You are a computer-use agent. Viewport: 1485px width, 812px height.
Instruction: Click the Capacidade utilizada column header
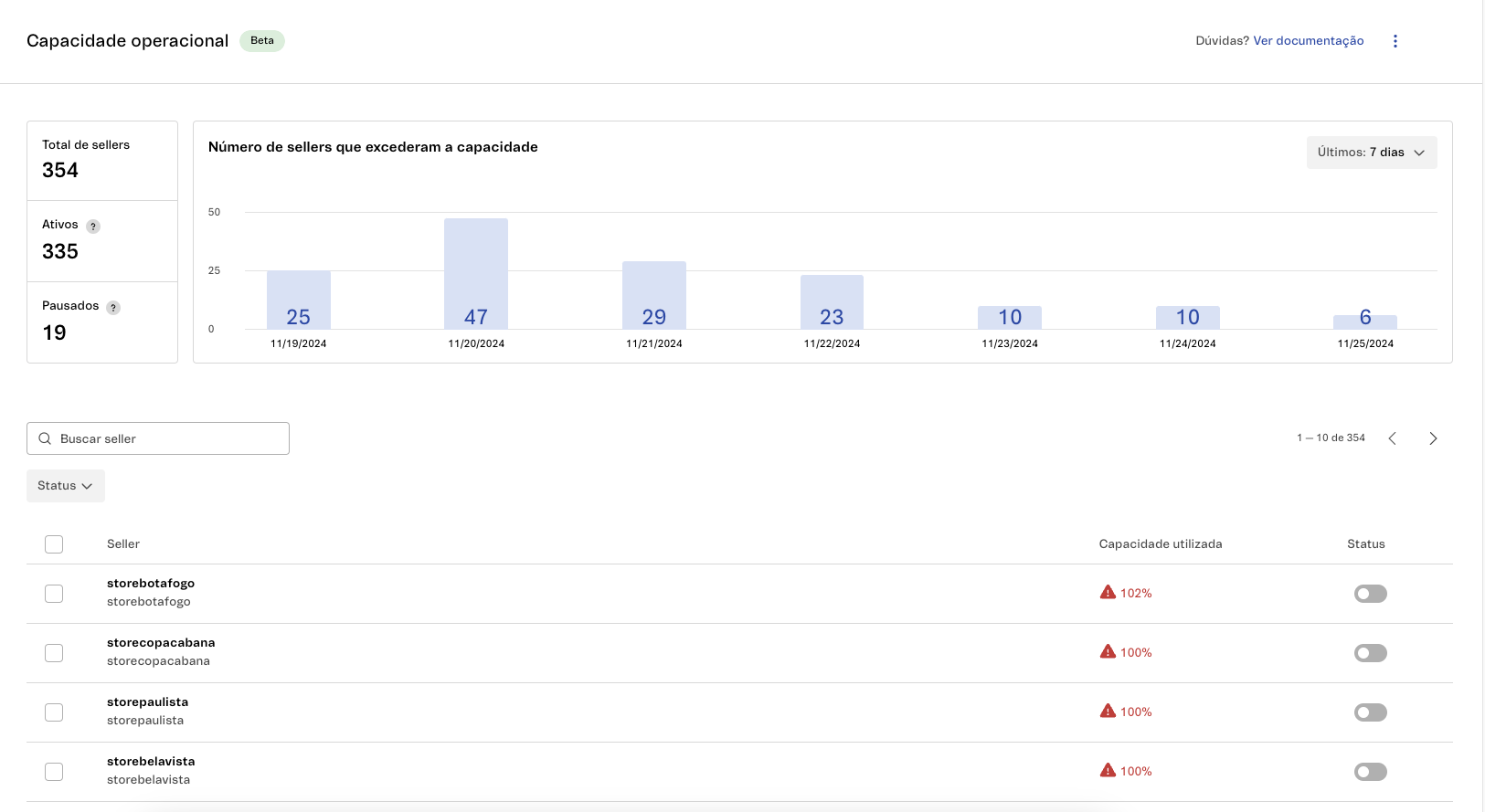[x=1160, y=544]
